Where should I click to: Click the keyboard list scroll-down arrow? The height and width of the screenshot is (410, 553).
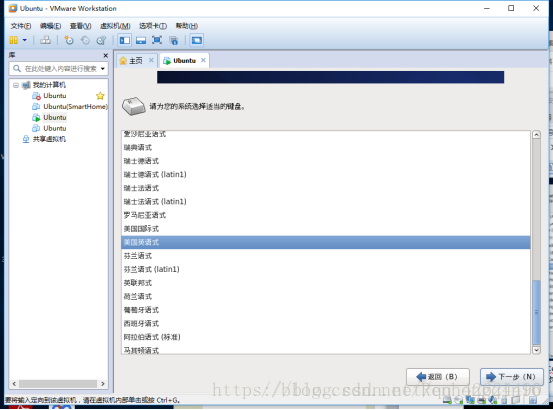click(536, 350)
